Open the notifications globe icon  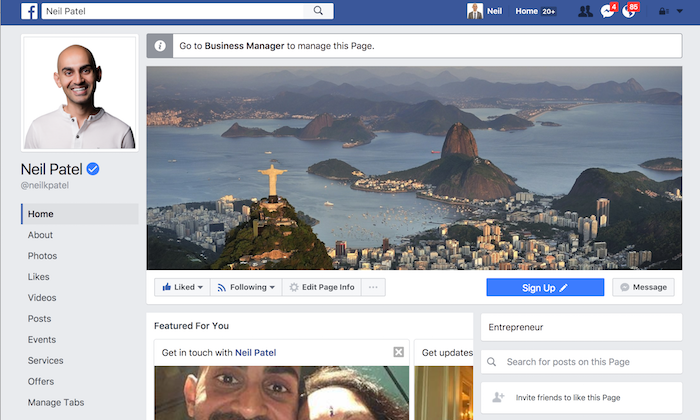click(628, 11)
